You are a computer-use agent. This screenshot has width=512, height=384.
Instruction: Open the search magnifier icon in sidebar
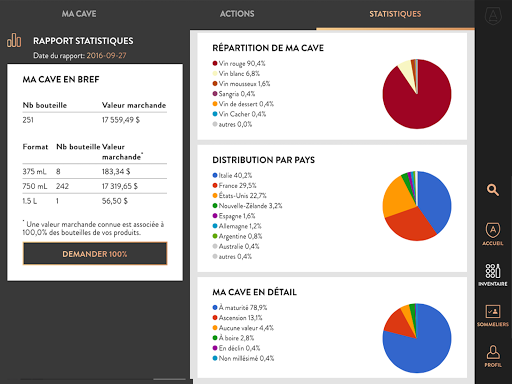(x=493, y=190)
